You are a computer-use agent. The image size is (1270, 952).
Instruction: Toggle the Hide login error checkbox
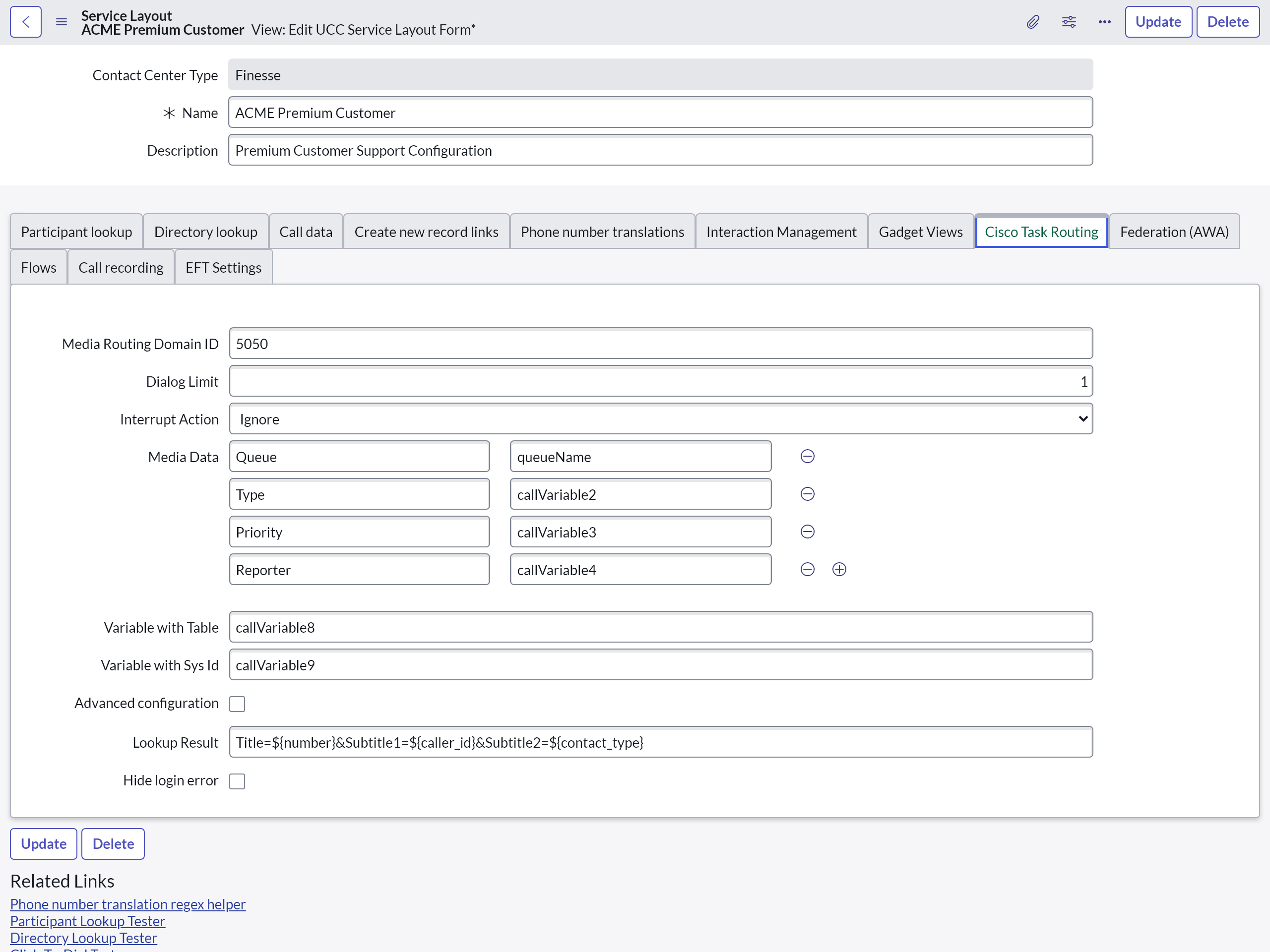pyautogui.click(x=237, y=781)
